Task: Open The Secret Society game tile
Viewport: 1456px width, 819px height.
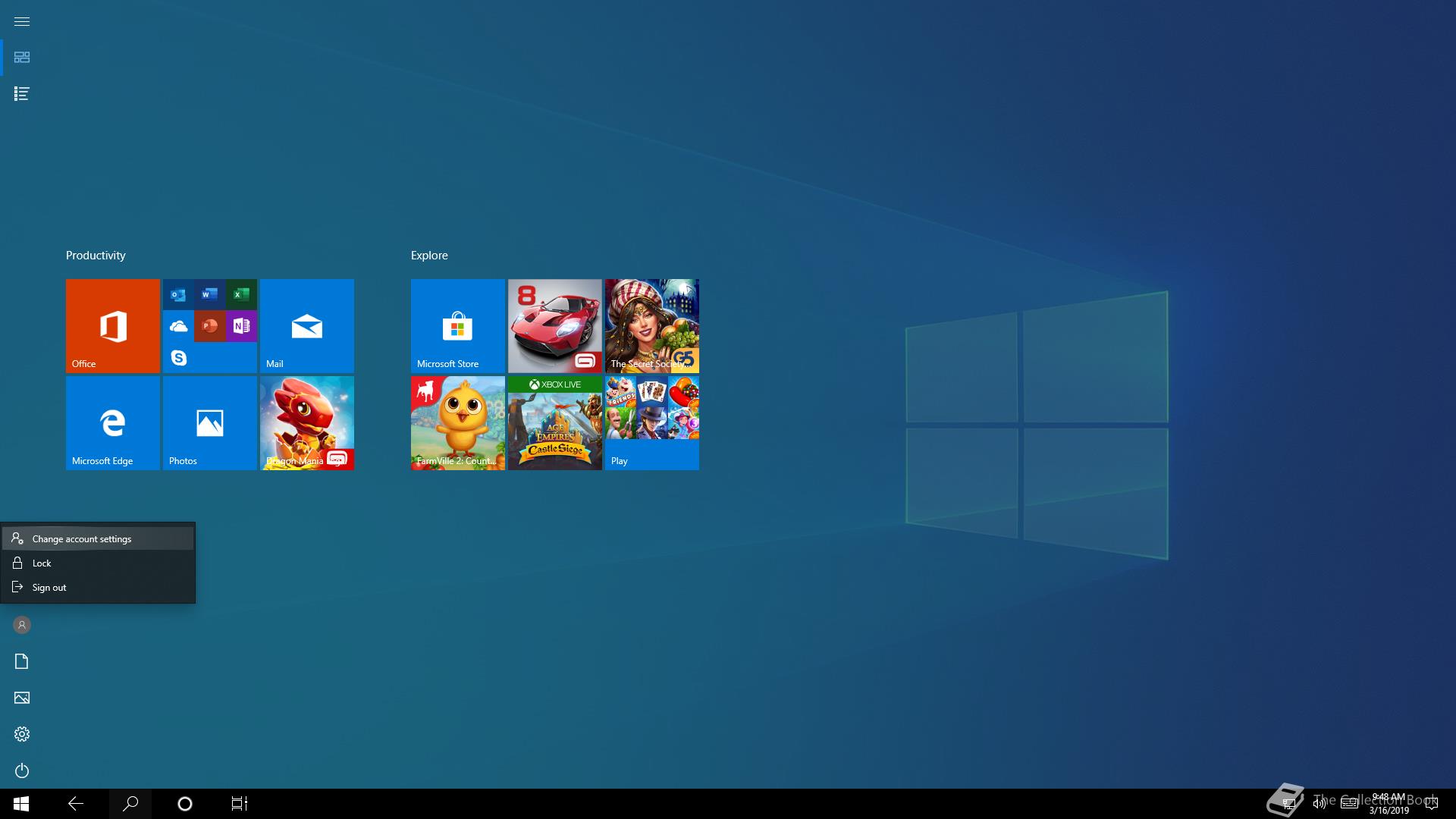Action: click(x=652, y=326)
